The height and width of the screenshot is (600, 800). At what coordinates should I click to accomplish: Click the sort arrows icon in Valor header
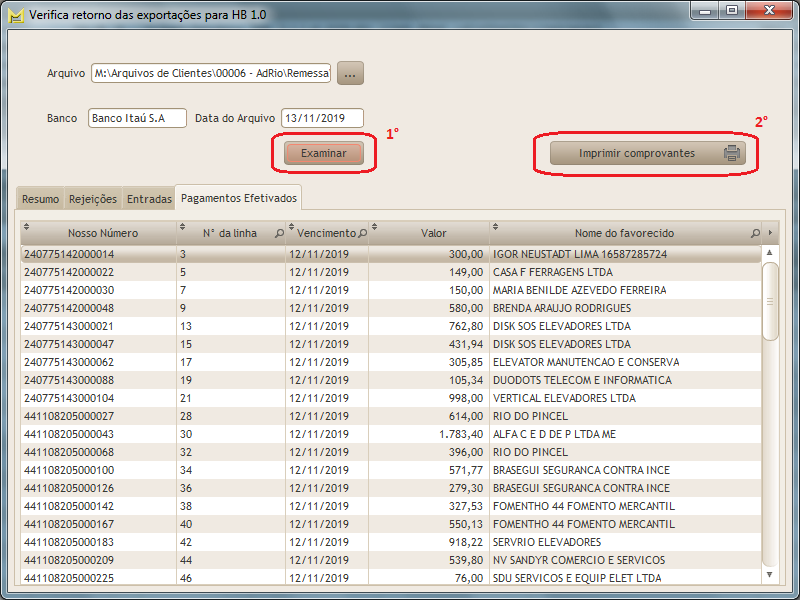(x=377, y=227)
